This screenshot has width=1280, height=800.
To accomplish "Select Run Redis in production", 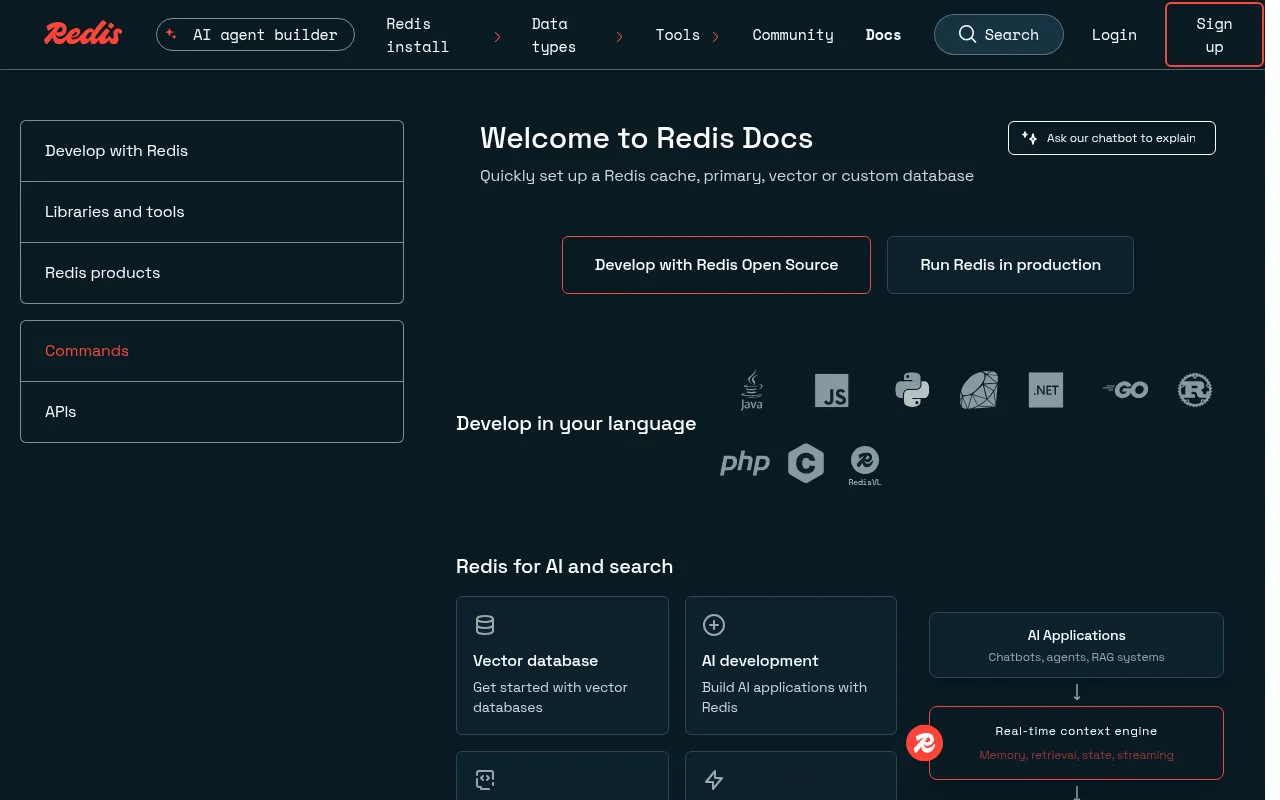I will pos(1010,265).
